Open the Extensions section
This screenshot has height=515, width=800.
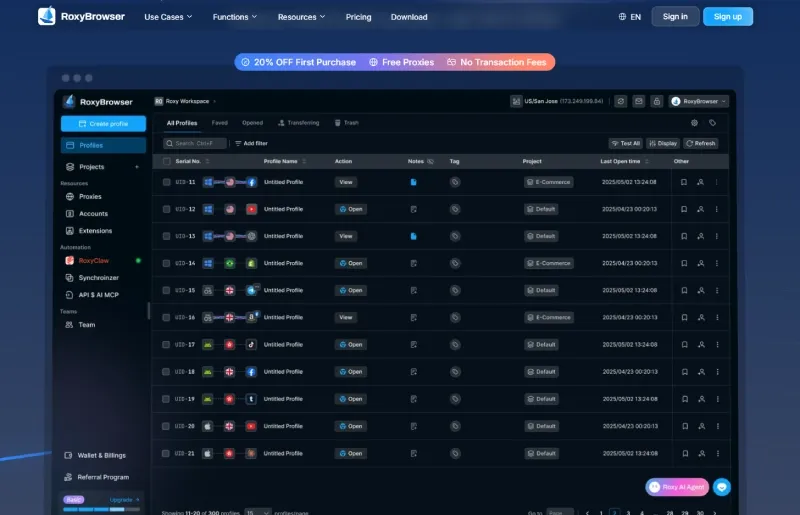[x=89, y=231]
